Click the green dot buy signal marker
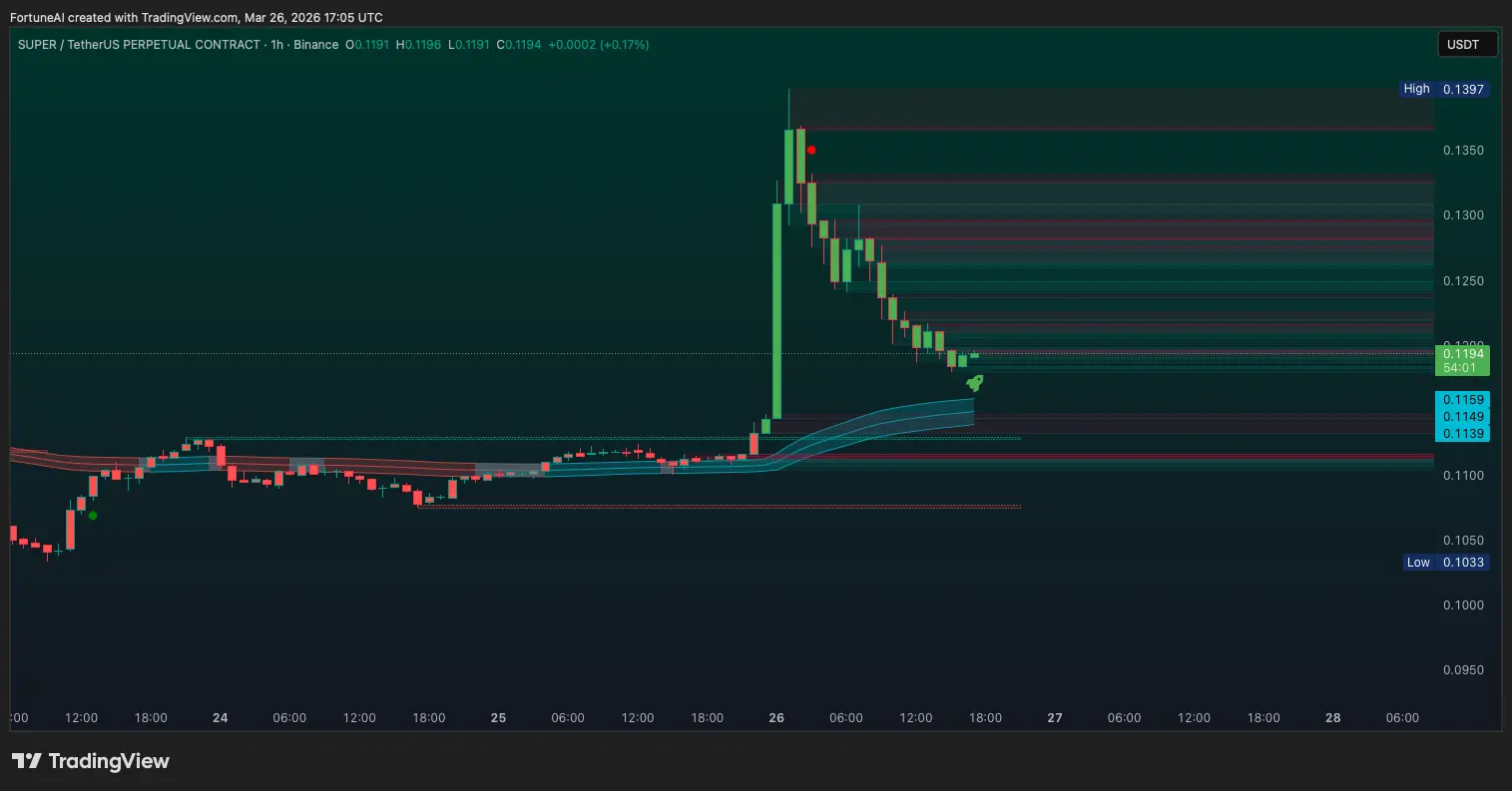This screenshot has width=1512, height=791. pyautogui.click(x=93, y=516)
